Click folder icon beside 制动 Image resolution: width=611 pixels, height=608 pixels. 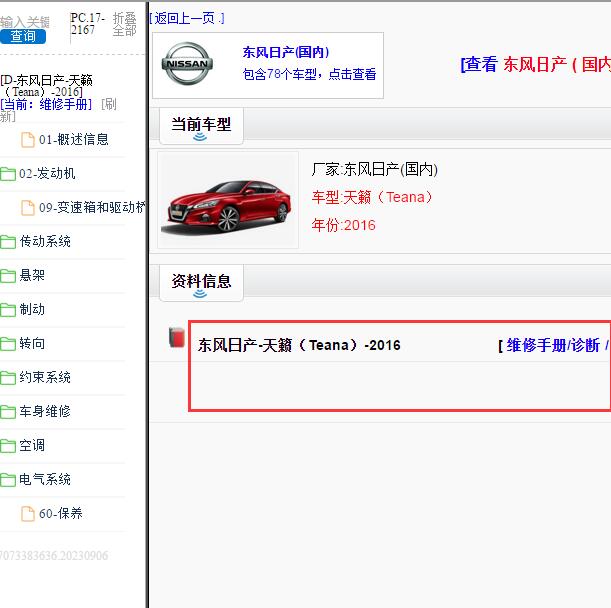pyautogui.click(x=8, y=310)
